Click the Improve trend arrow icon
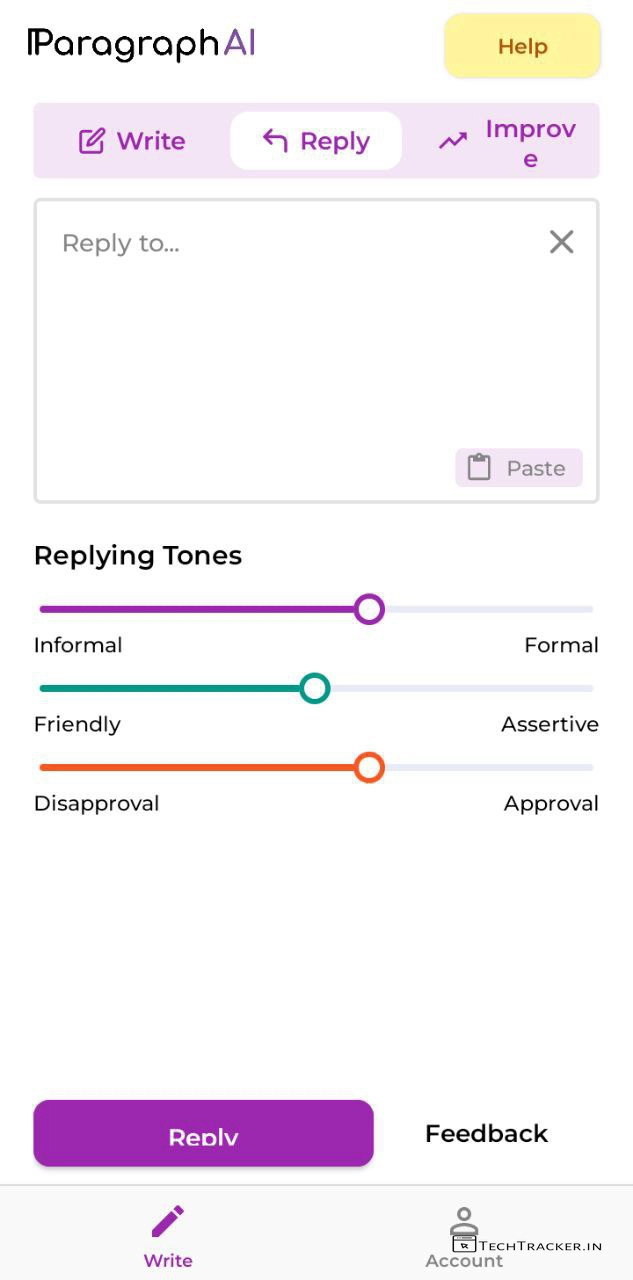This screenshot has width=633, height=1280. pyautogui.click(x=453, y=141)
